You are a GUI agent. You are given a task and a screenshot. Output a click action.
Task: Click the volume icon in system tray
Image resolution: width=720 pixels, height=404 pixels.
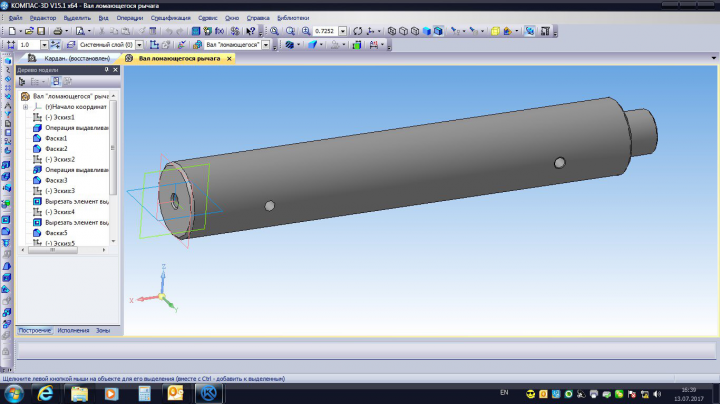[x=657, y=394]
